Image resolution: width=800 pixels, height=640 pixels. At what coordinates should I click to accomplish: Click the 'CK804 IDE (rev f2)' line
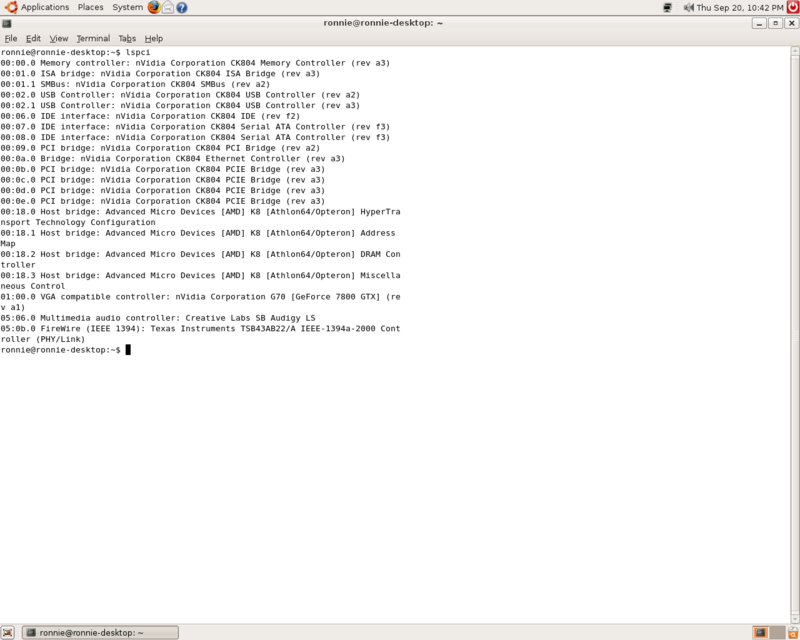(150, 116)
